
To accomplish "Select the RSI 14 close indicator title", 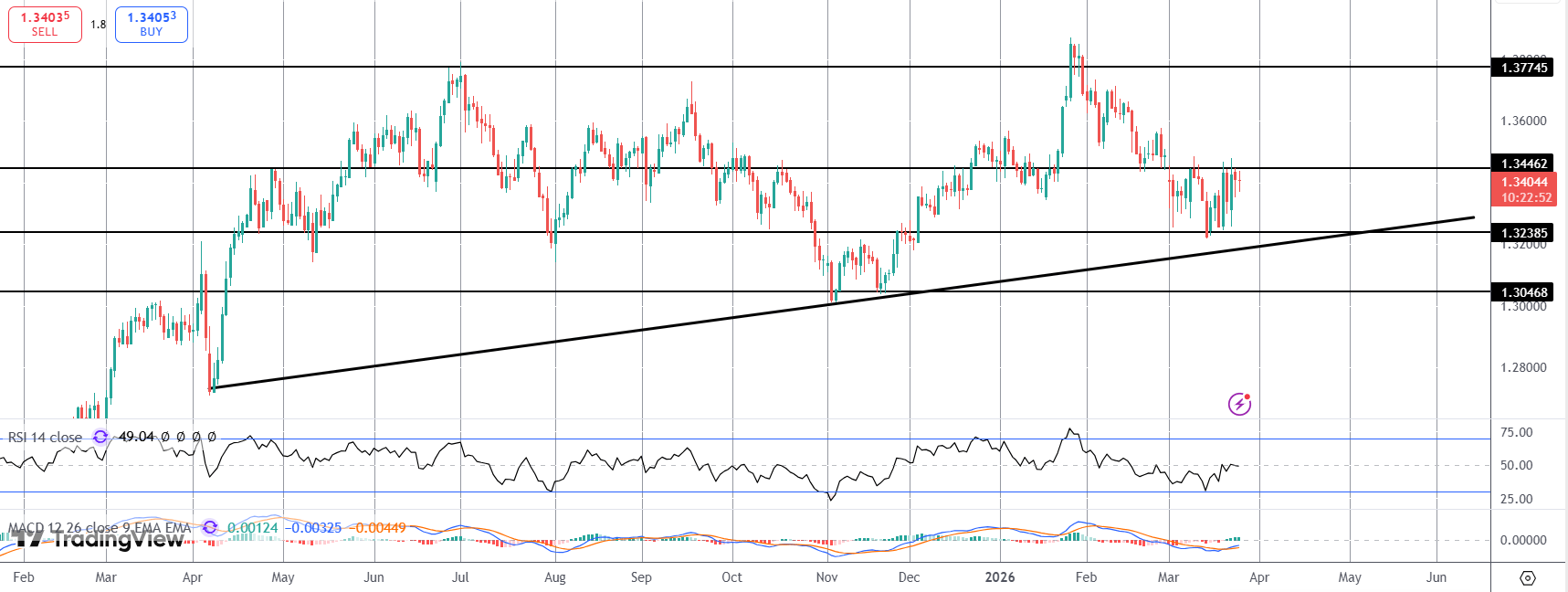I will (x=45, y=438).
